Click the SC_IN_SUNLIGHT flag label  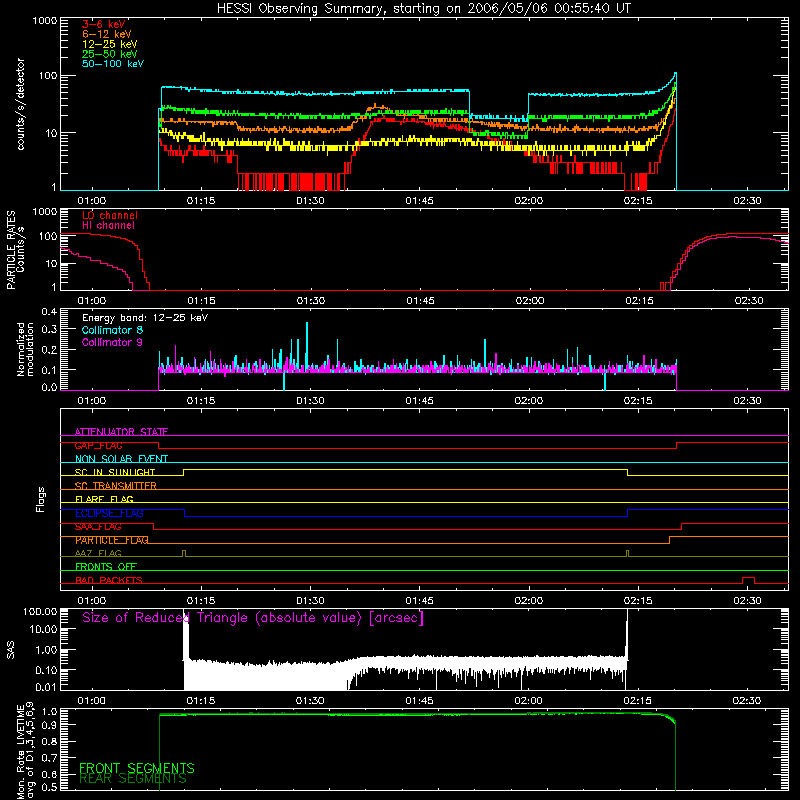[115, 472]
